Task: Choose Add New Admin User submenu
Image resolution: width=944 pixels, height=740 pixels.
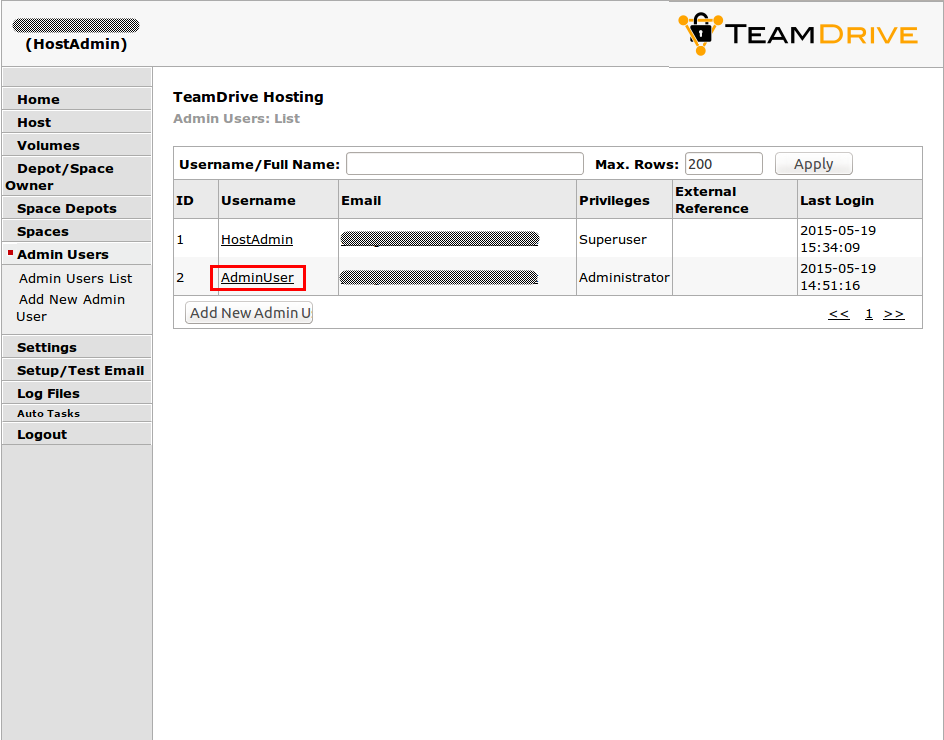Action: 71,307
